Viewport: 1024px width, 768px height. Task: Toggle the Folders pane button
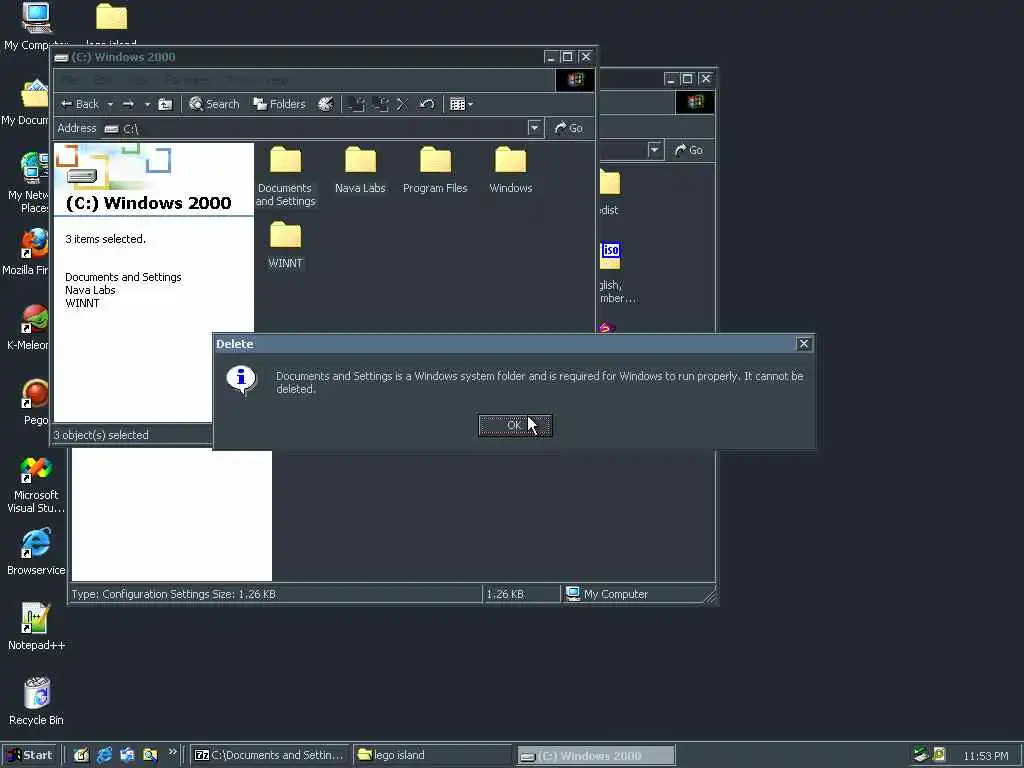pyautogui.click(x=280, y=104)
